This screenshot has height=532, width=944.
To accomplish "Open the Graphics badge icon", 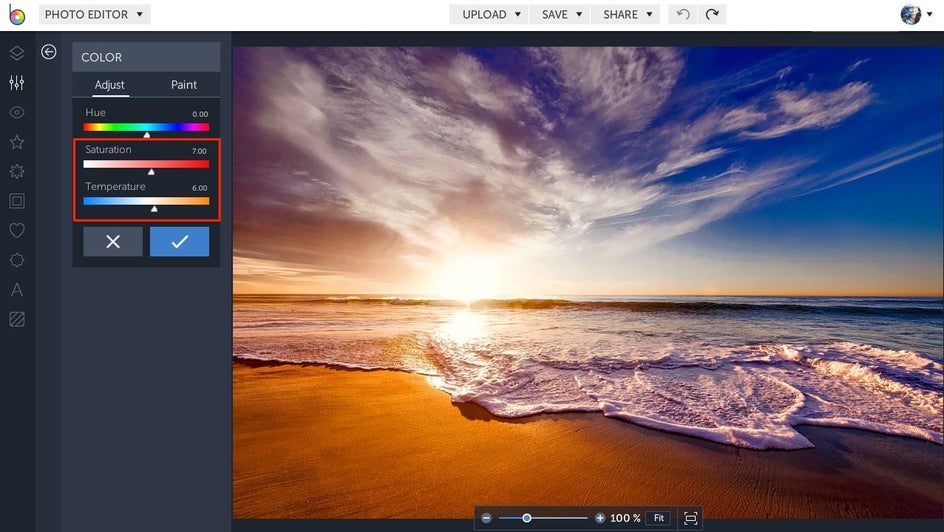I will 17,260.
